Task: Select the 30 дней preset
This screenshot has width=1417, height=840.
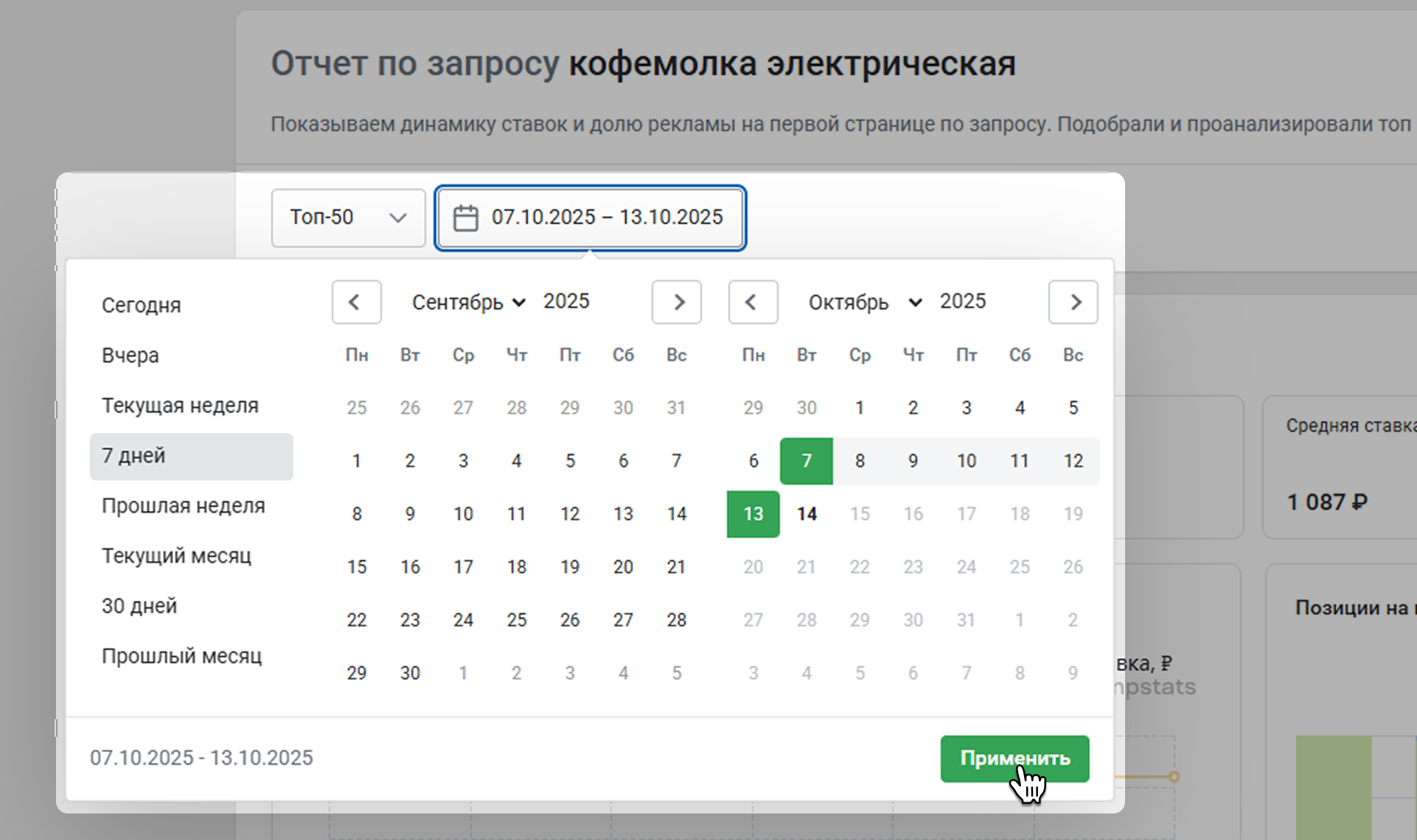Action: pos(139,606)
